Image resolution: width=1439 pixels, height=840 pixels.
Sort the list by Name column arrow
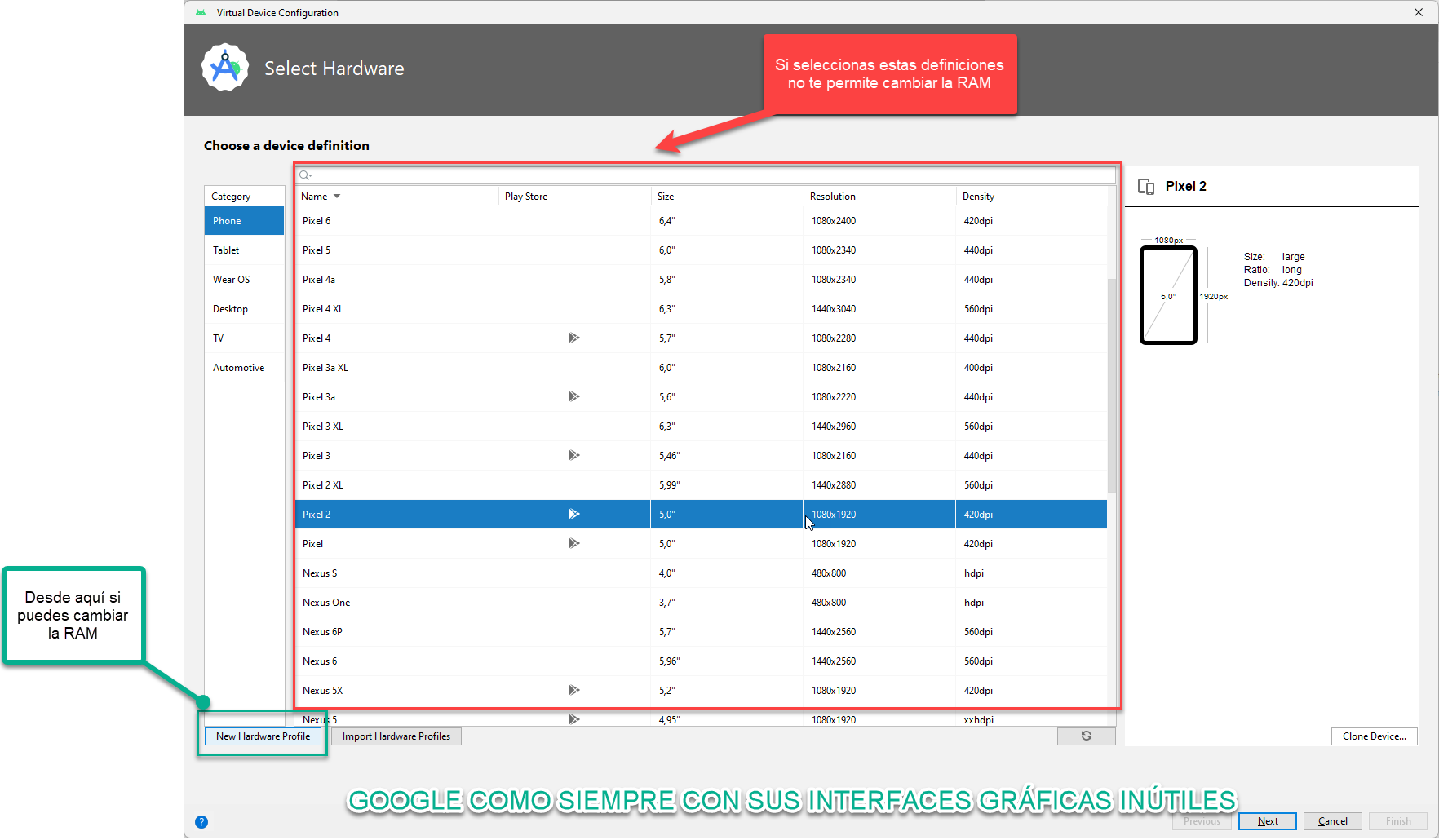[x=337, y=197]
